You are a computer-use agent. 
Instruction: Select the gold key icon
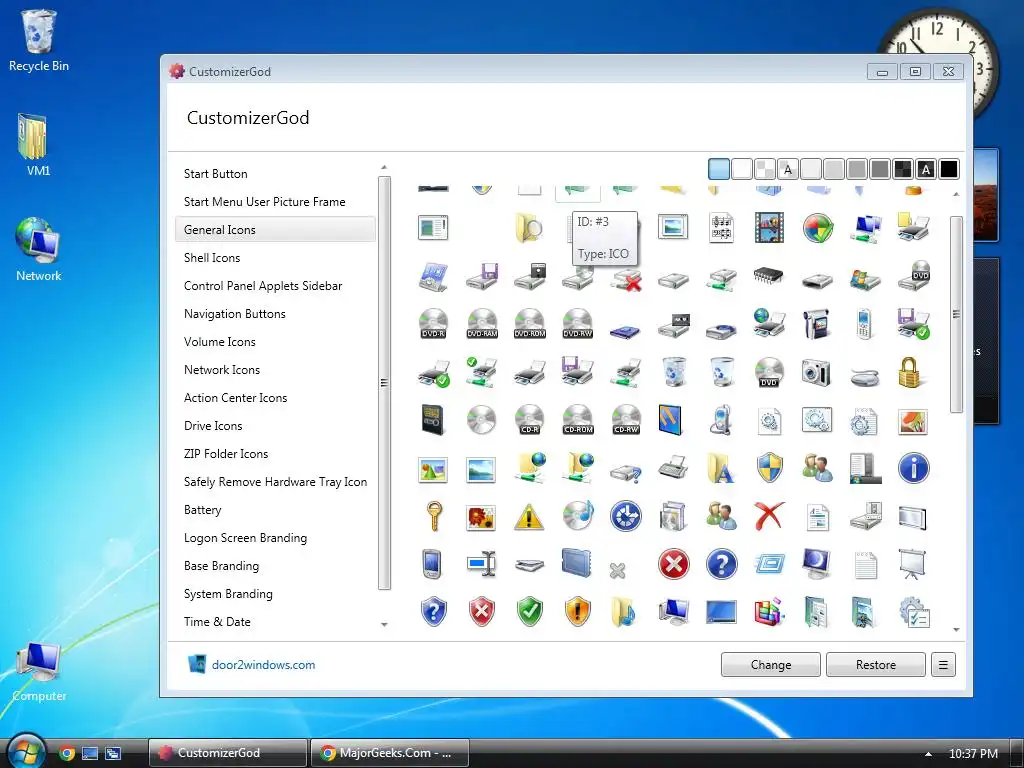point(433,517)
